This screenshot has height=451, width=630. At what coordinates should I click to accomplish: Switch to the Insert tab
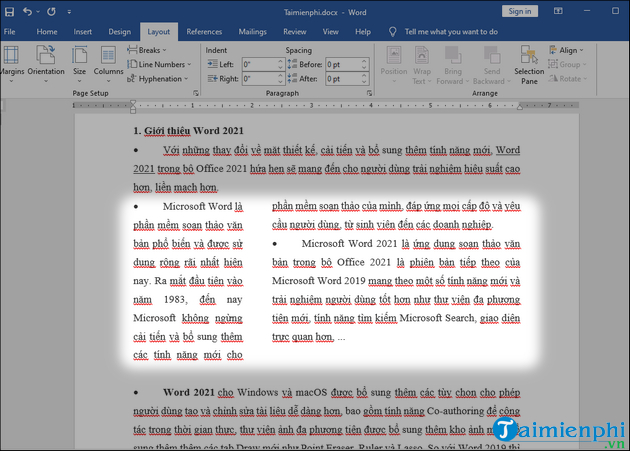tap(82, 32)
